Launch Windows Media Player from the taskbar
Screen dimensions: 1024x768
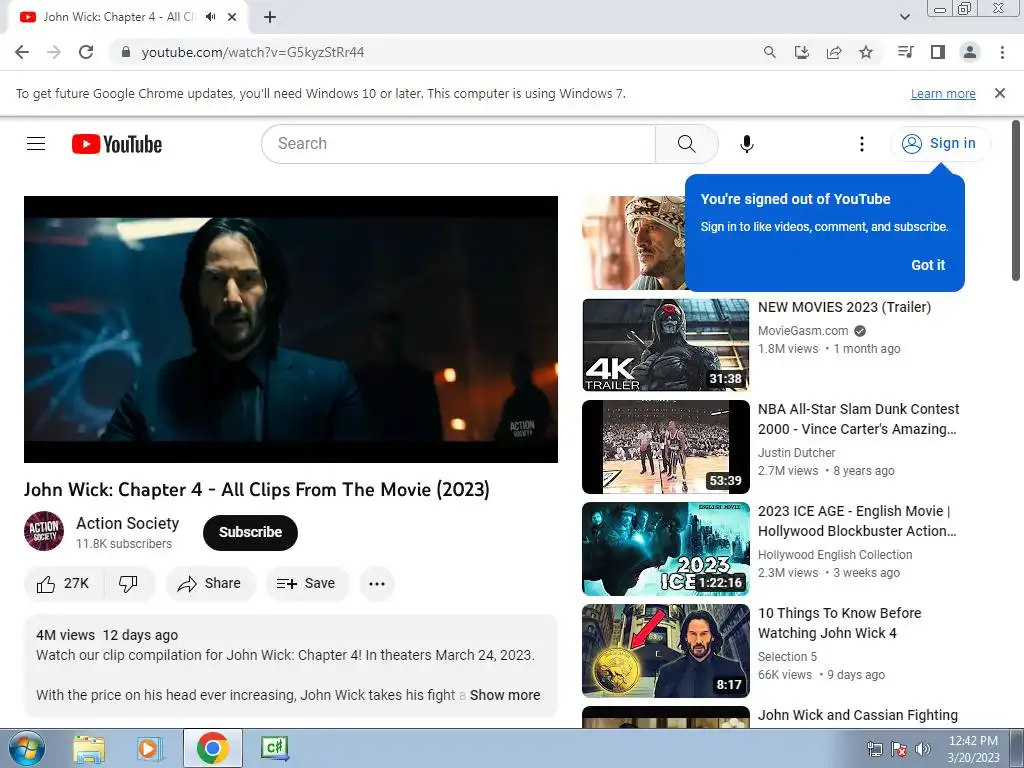pyautogui.click(x=150, y=748)
